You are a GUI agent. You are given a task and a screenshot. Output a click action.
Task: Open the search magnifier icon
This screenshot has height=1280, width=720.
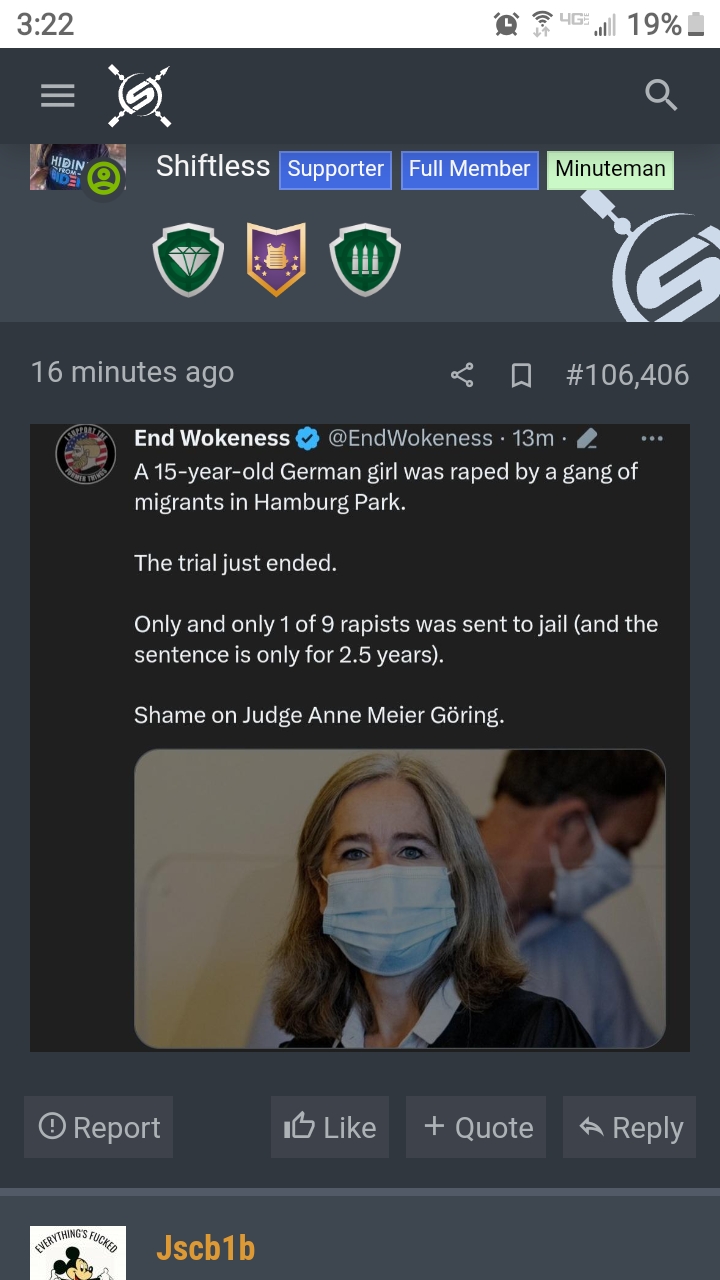(x=661, y=95)
